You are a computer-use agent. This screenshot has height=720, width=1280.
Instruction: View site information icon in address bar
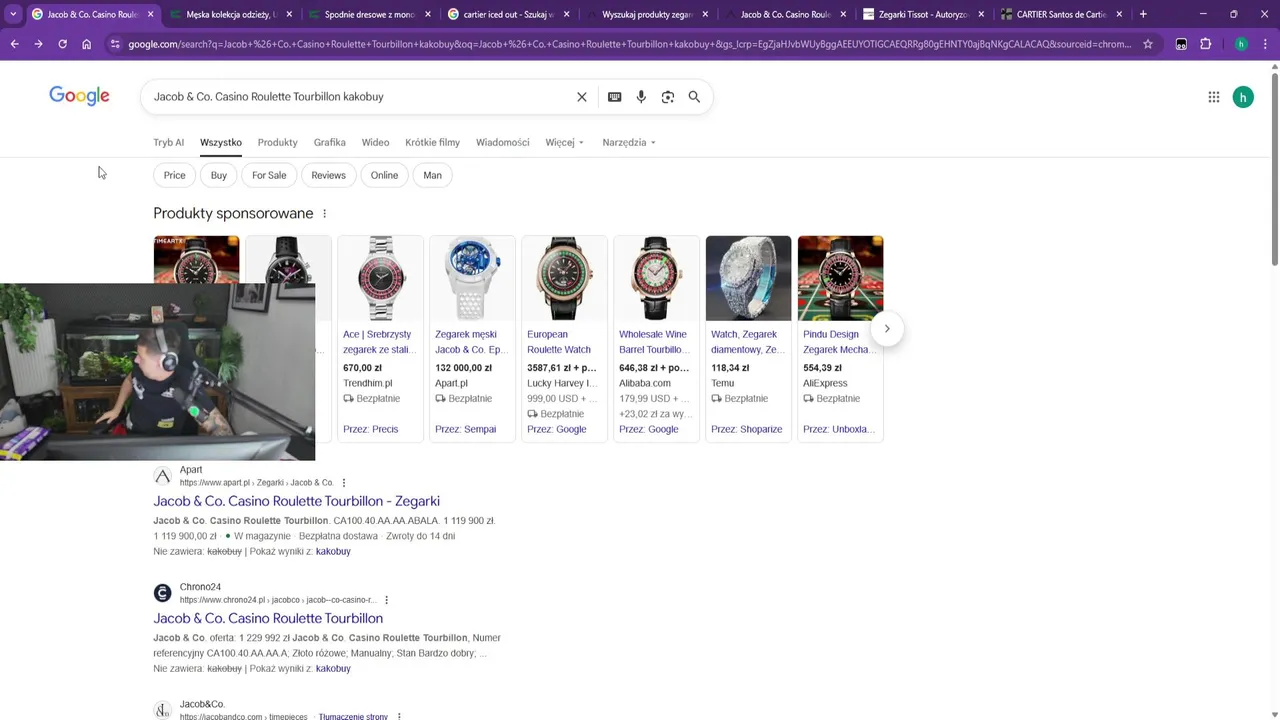[115, 44]
